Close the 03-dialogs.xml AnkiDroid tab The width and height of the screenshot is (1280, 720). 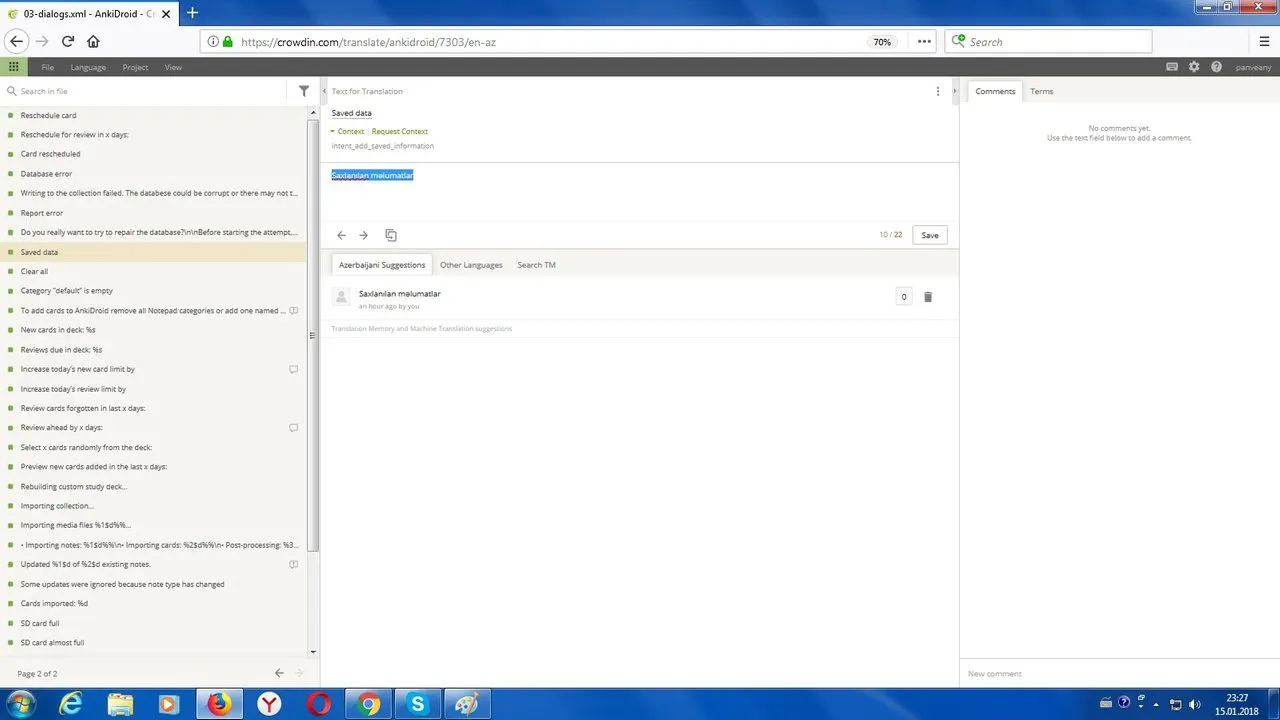pyautogui.click(x=166, y=14)
